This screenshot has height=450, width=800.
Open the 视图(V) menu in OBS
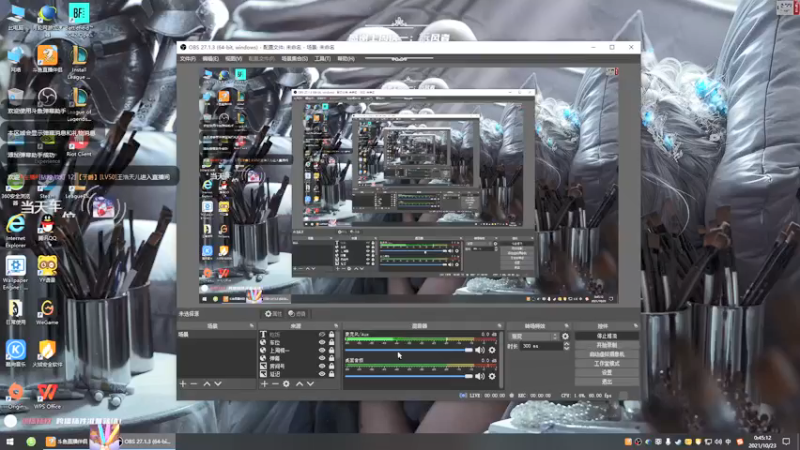click(x=233, y=59)
